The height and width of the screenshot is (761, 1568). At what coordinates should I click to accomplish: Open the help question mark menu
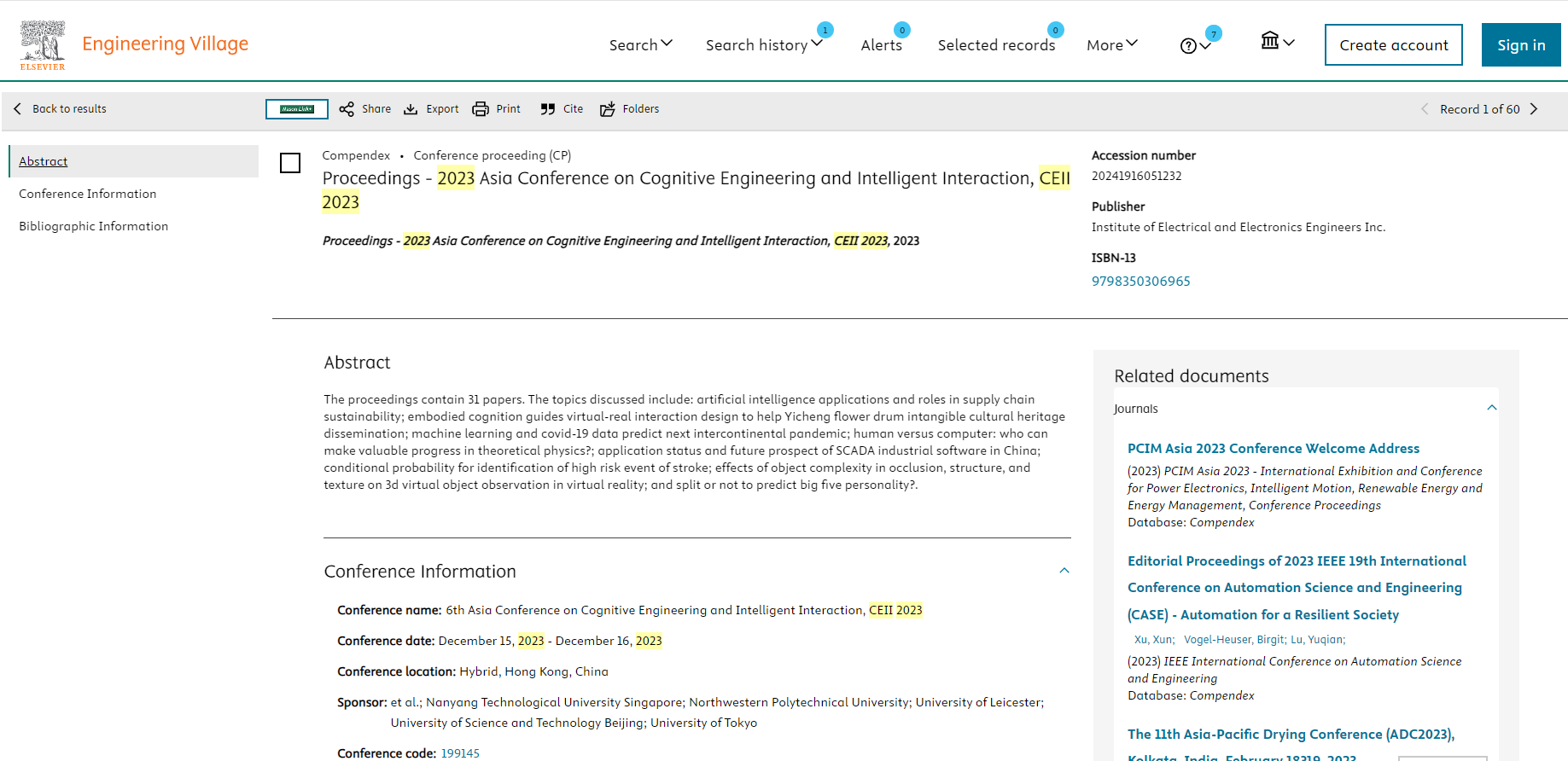click(x=1195, y=45)
